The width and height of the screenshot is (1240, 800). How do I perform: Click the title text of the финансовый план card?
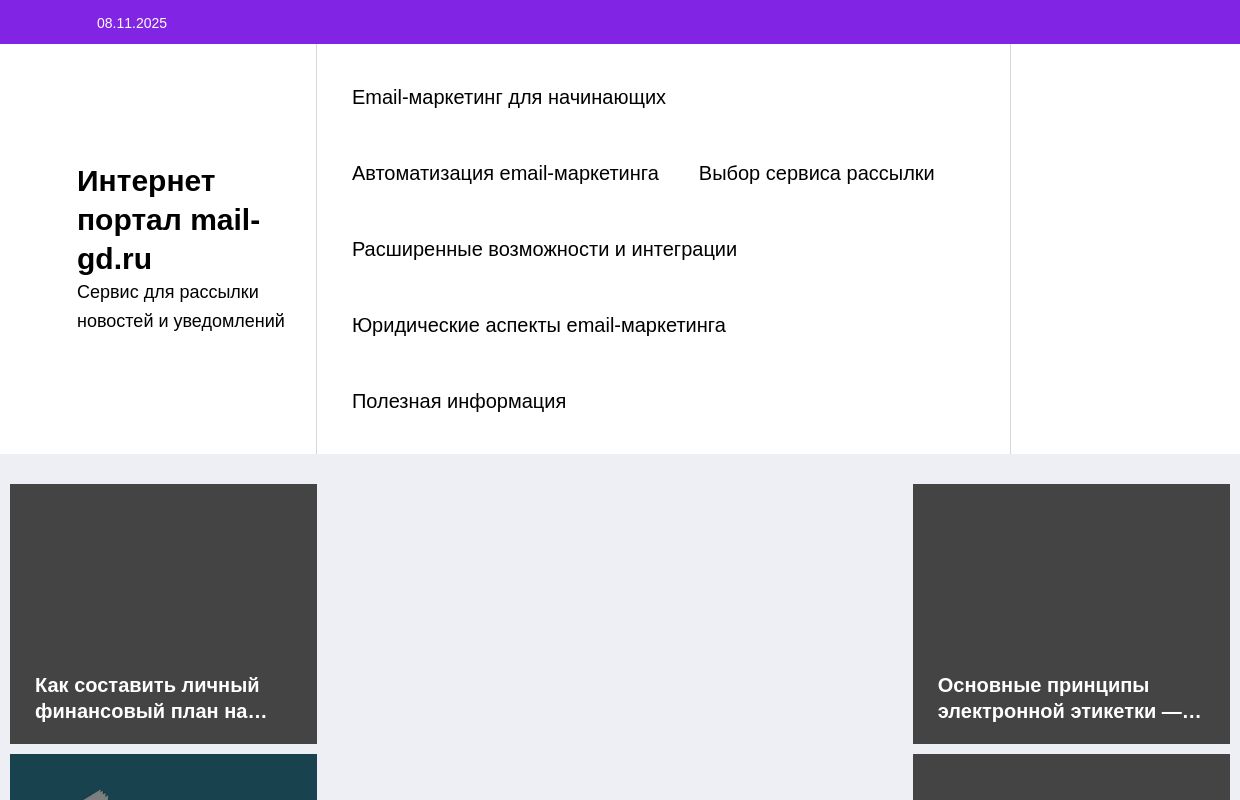(x=151, y=698)
